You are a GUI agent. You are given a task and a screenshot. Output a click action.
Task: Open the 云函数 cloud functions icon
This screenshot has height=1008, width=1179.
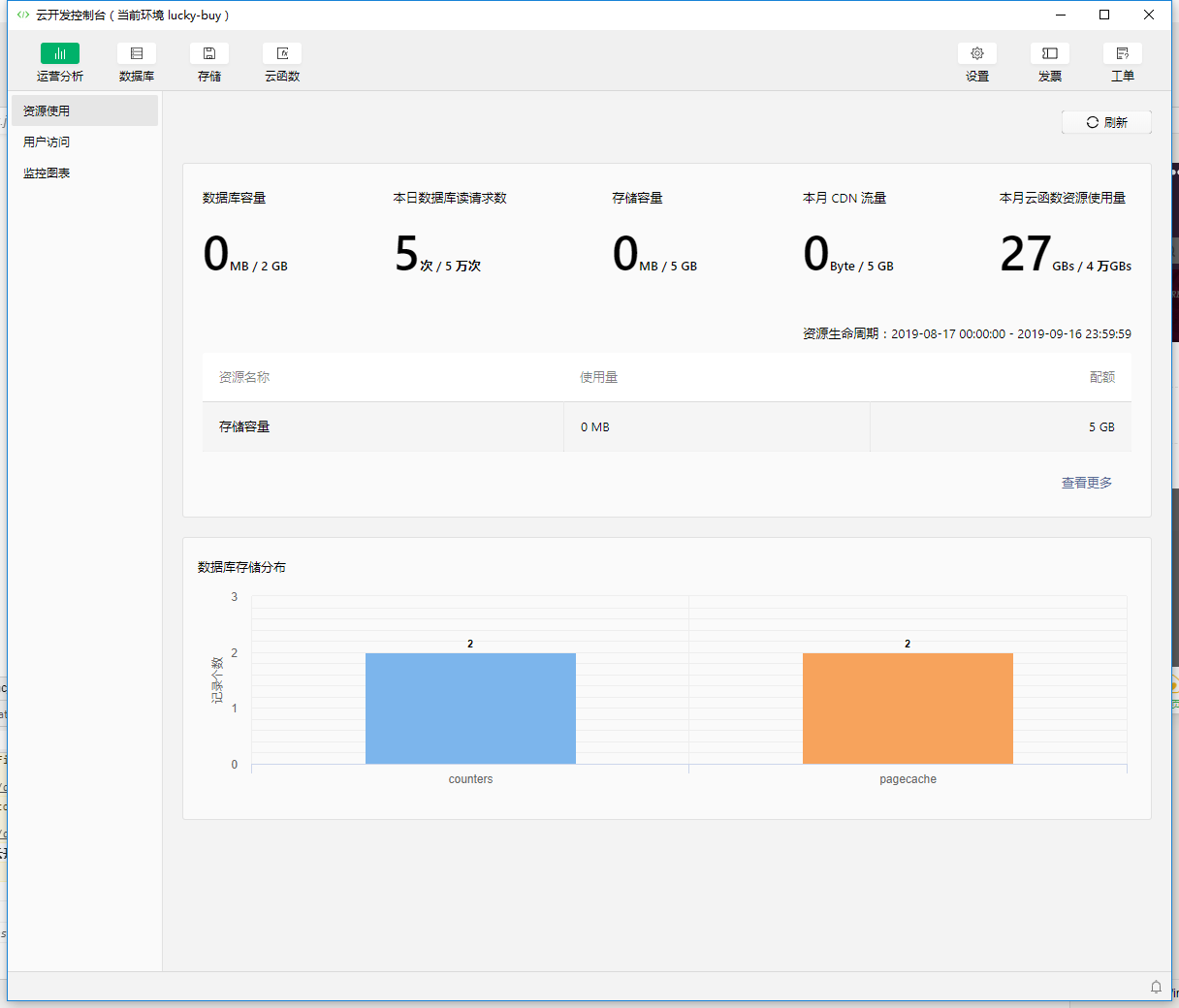(x=282, y=53)
